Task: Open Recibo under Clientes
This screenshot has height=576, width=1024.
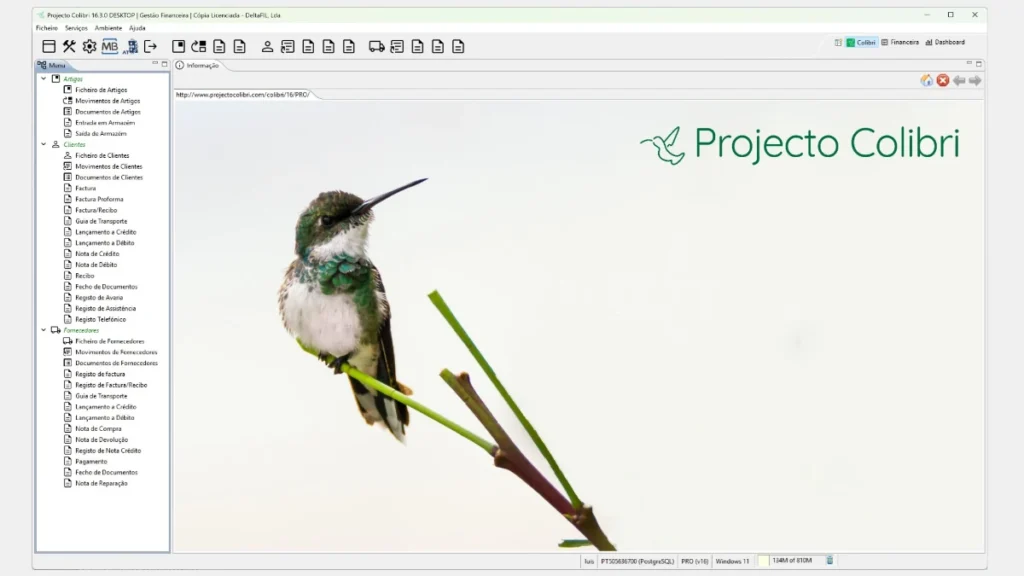Action: point(84,276)
